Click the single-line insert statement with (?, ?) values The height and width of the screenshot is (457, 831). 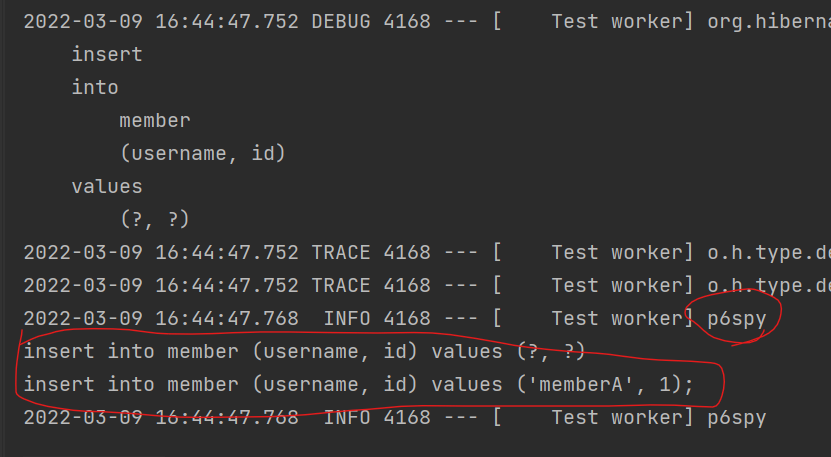pyautogui.click(x=304, y=351)
